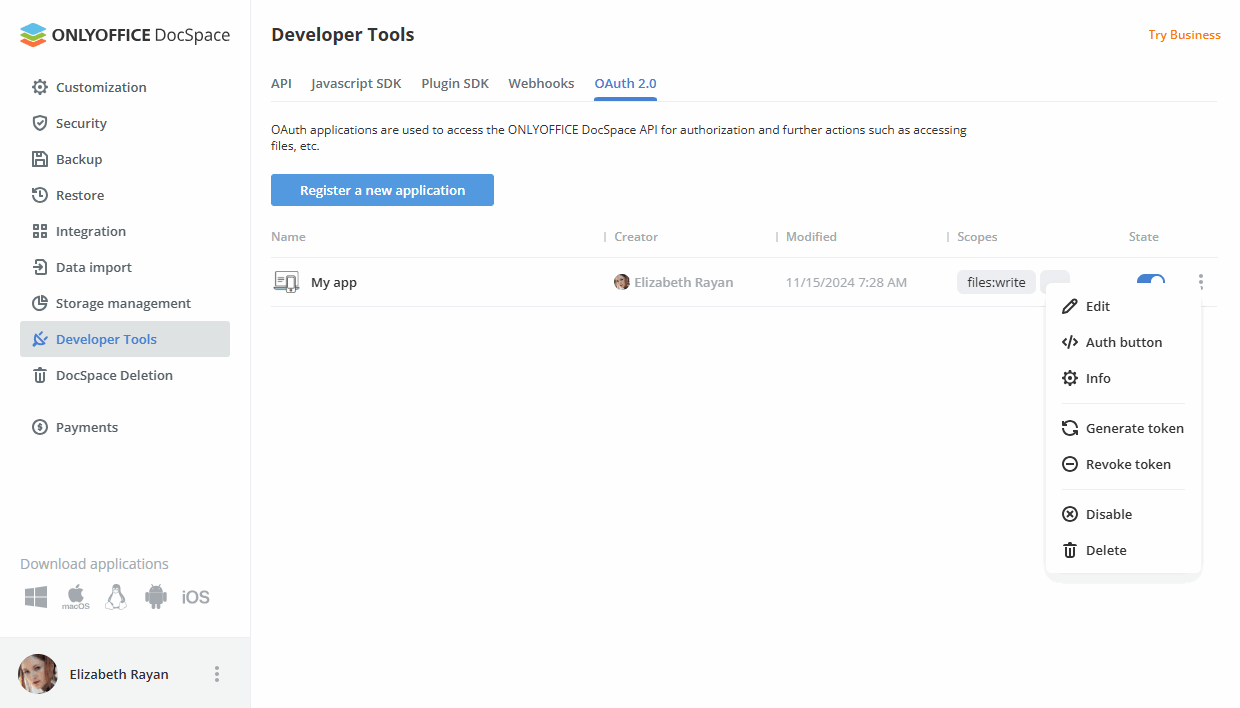
Task: Click the Info gear icon in menu
Action: pos(1070,378)
